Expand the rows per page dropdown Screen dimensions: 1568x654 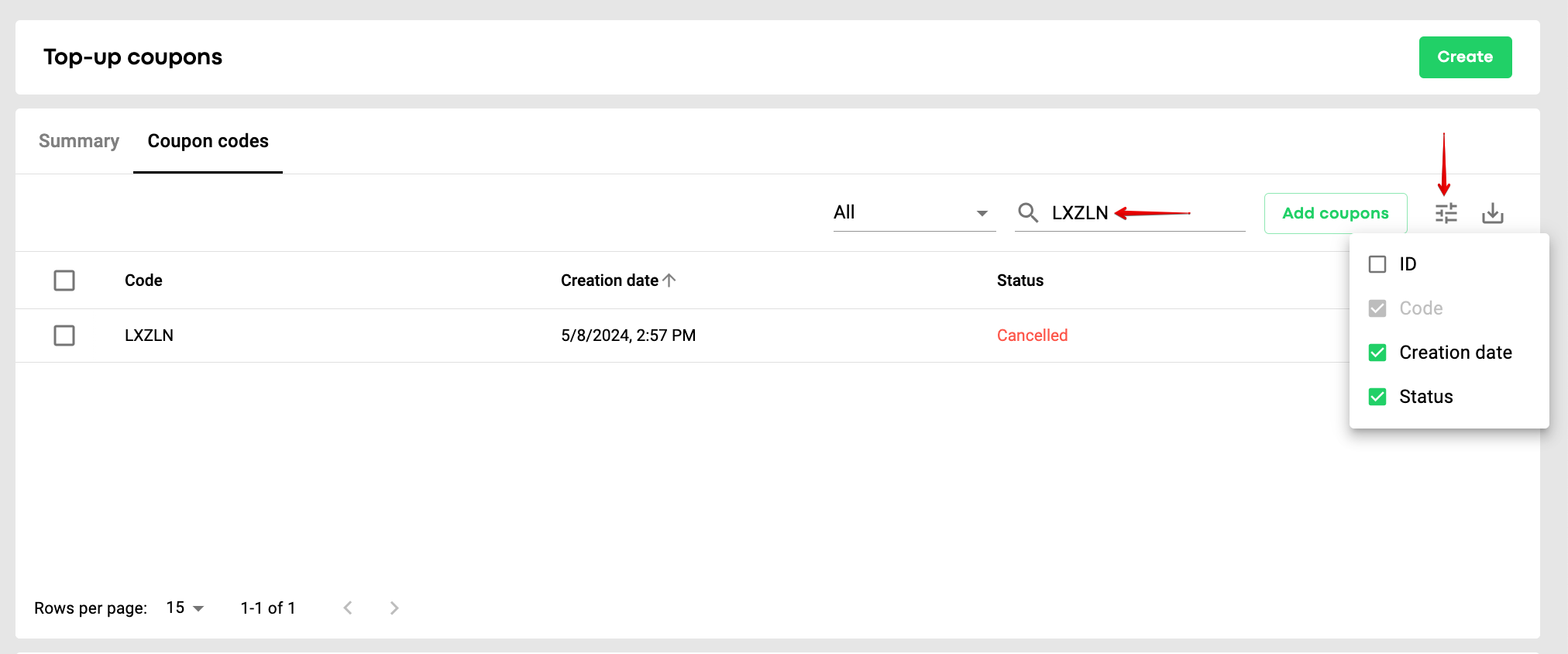[186, 608]
